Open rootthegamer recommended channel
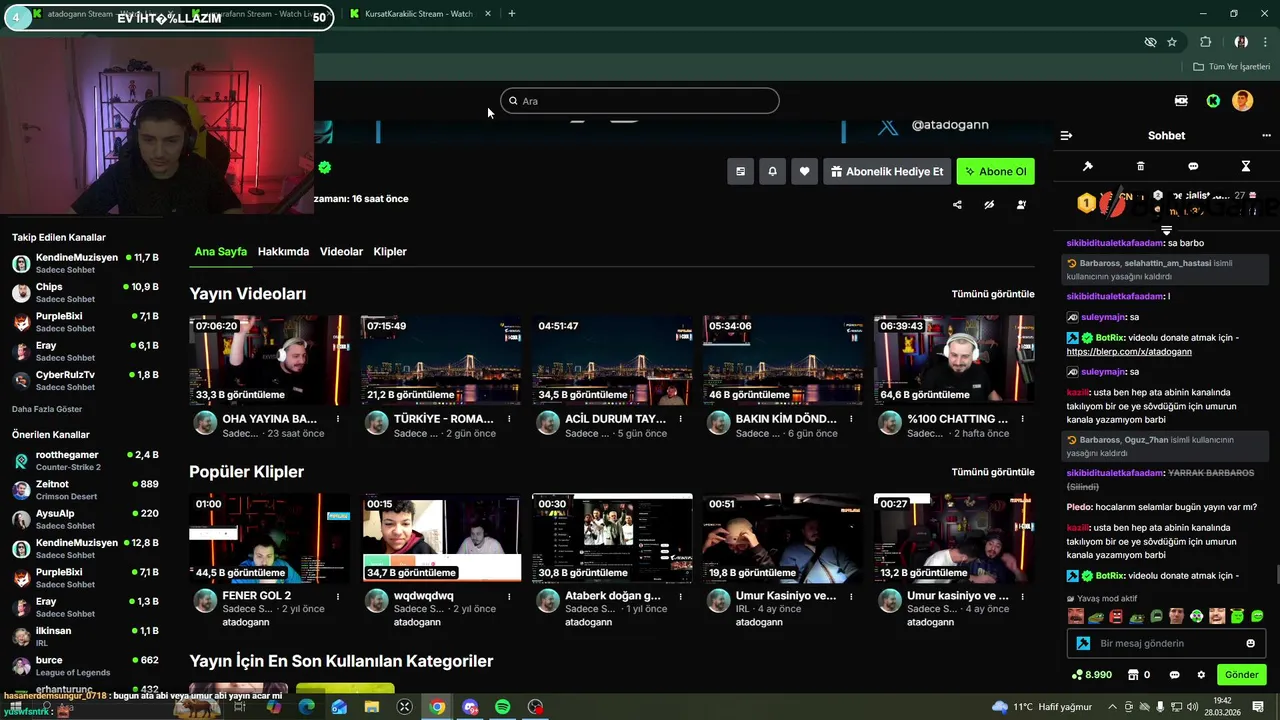1280x720 pixels. (85, 461)
